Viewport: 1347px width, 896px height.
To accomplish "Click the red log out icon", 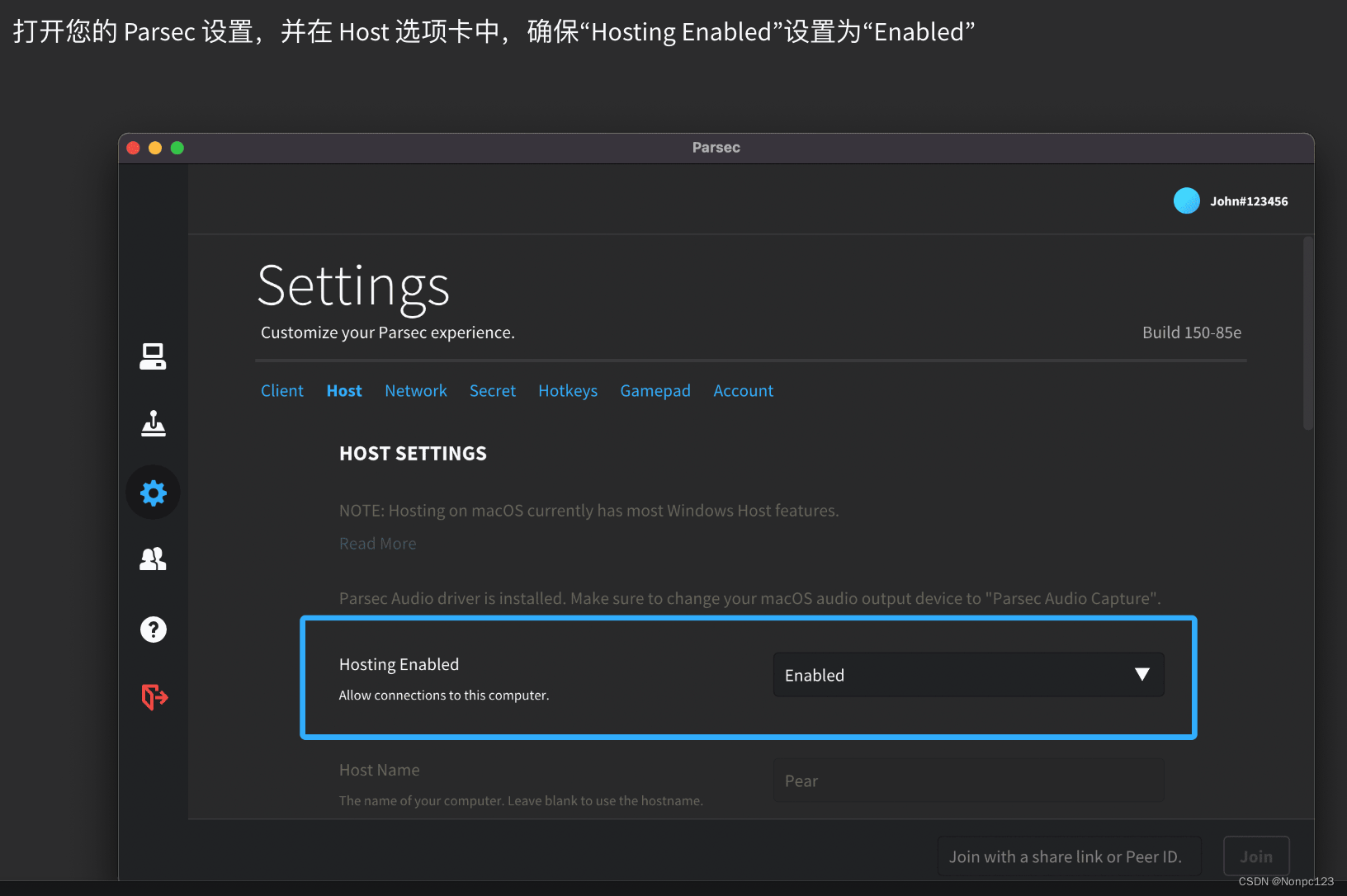I will point(154,697).
